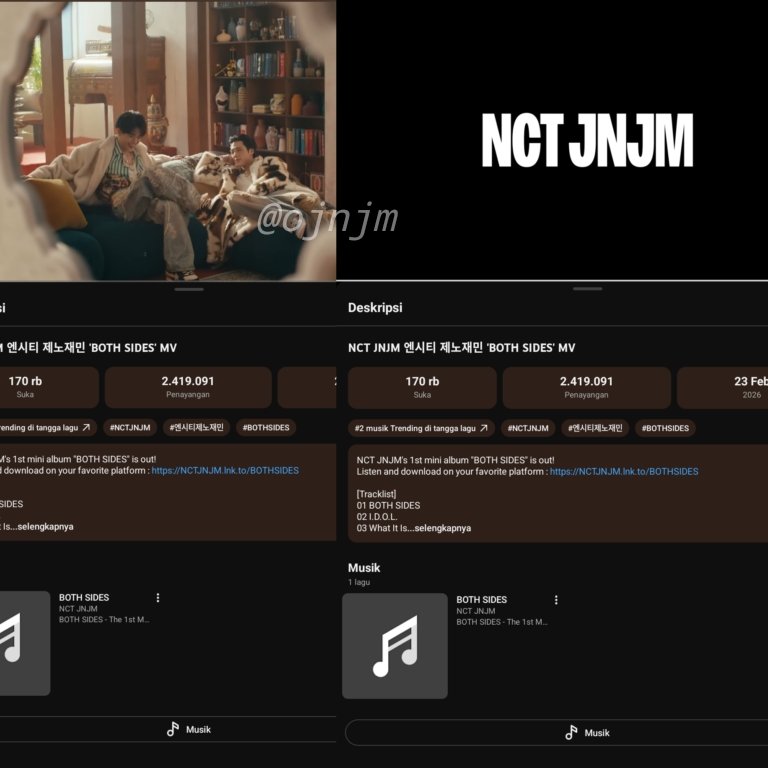Screen dimensions: 768x768
Task: Open '#2 musik Trending di tangga lagu' chip
Action: (421, 428)
